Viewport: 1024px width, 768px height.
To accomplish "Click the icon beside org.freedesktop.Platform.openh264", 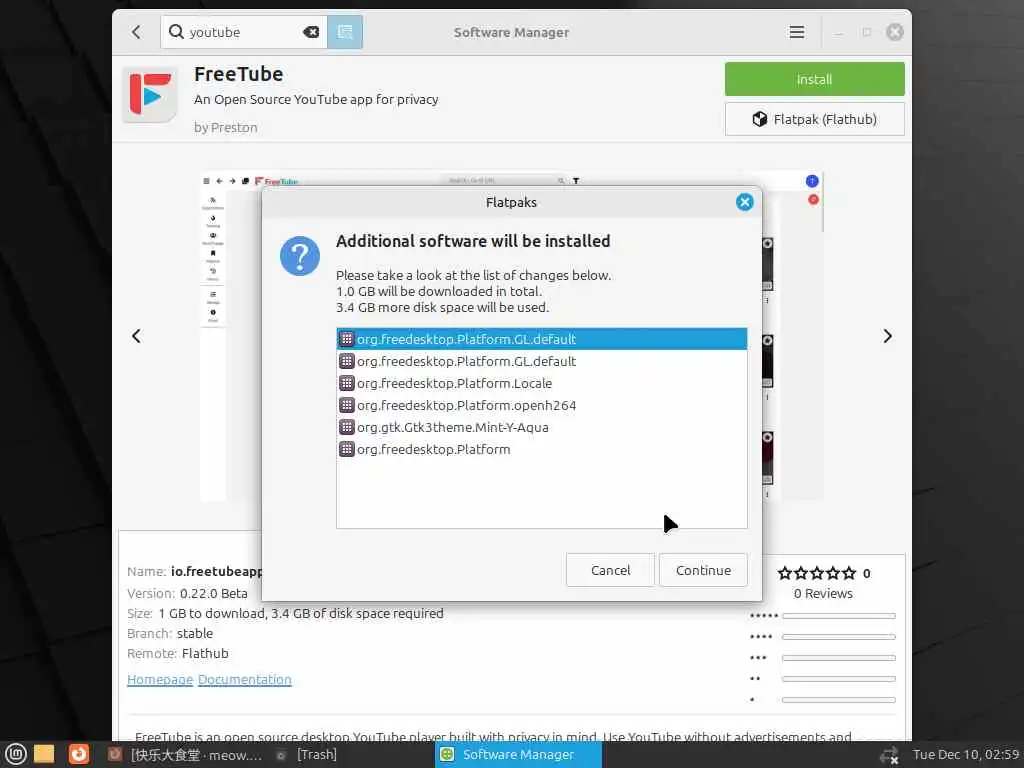I will click(x=347, y=406).
